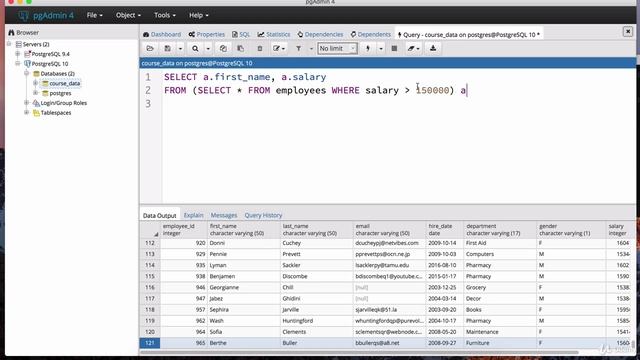Switch to the SQL tab
The height and width of the screenshot is (360, 640).
[x=241, y=34]
